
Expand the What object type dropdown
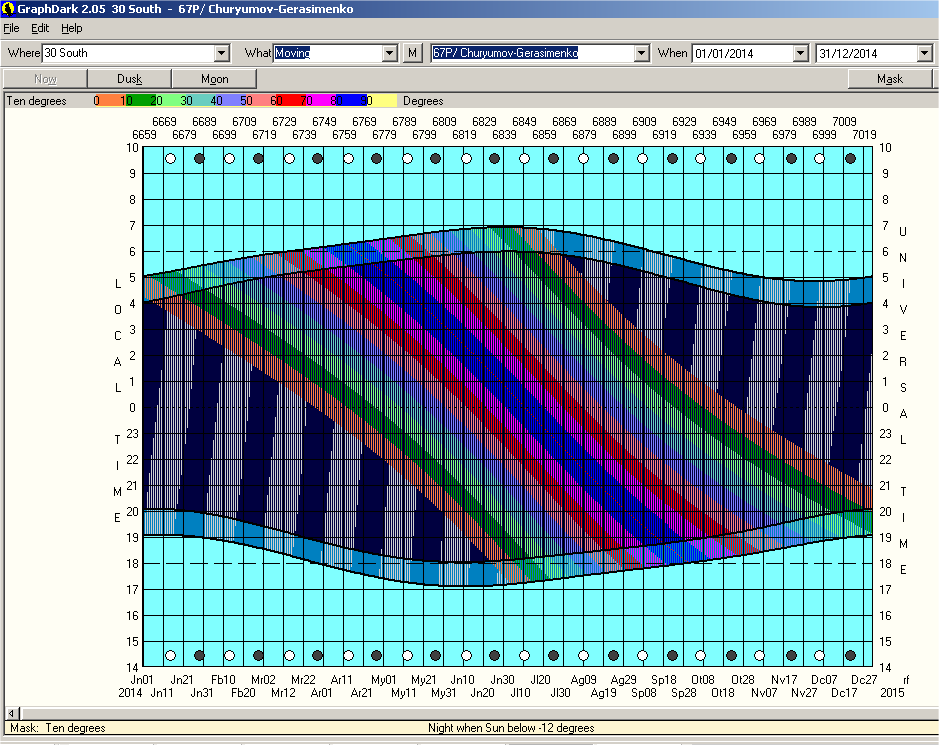point(389,53)
